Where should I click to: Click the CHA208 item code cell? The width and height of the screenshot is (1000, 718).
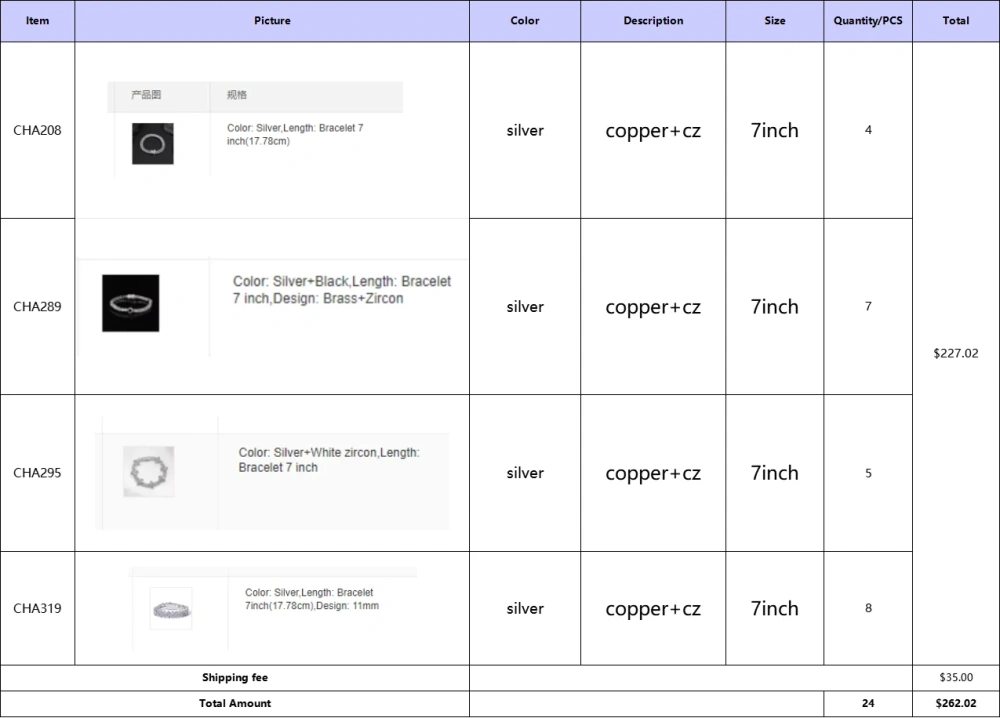point(37,130)
